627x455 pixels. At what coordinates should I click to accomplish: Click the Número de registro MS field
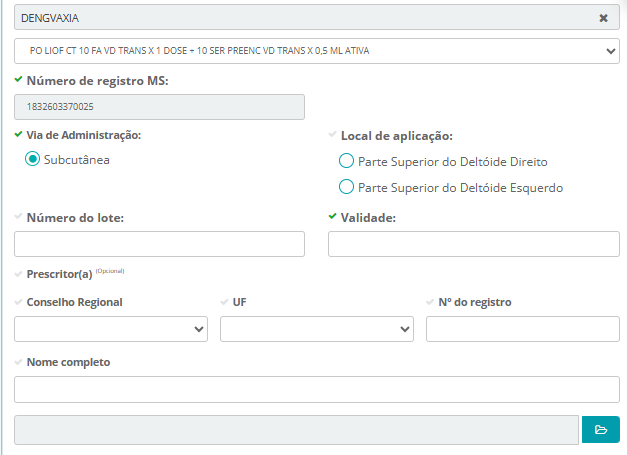coord(159,107)
